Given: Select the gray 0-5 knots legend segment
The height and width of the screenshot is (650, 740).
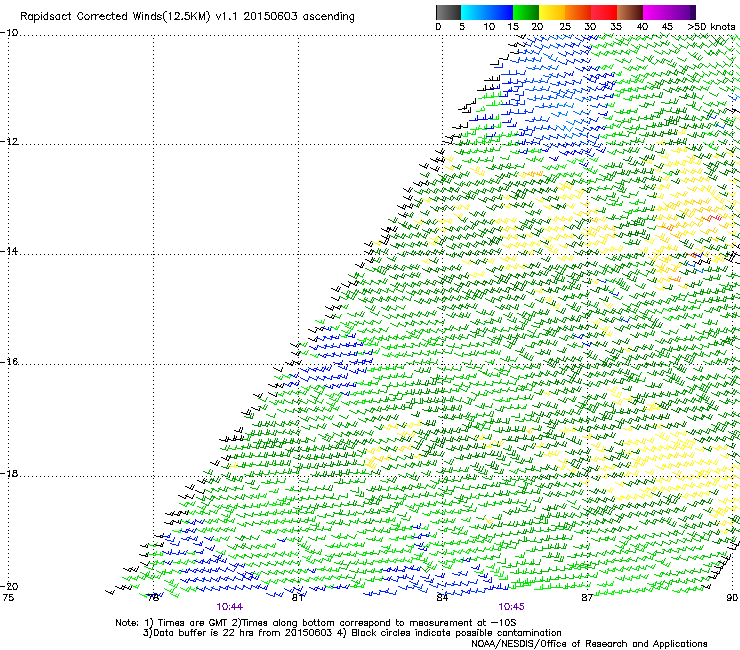Looking at the screenshot, I should (x=448, y=12).
